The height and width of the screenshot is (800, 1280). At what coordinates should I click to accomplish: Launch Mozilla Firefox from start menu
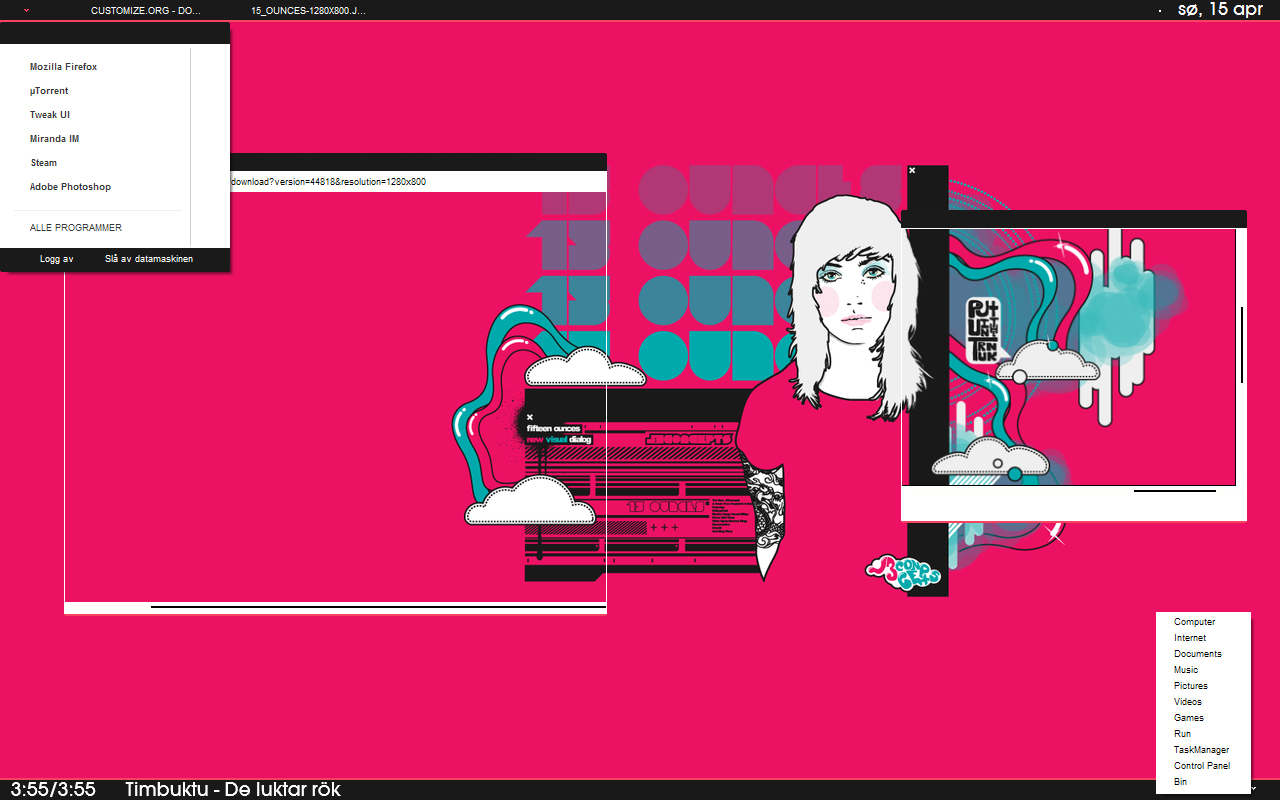(63, 67)
